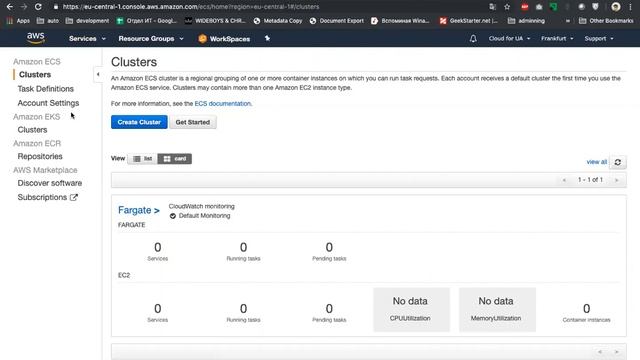This screenshot has height=360, width=640.
Task: Open Account Settings in sidebar
Action: pyautogui.click(x=48, y=103)
